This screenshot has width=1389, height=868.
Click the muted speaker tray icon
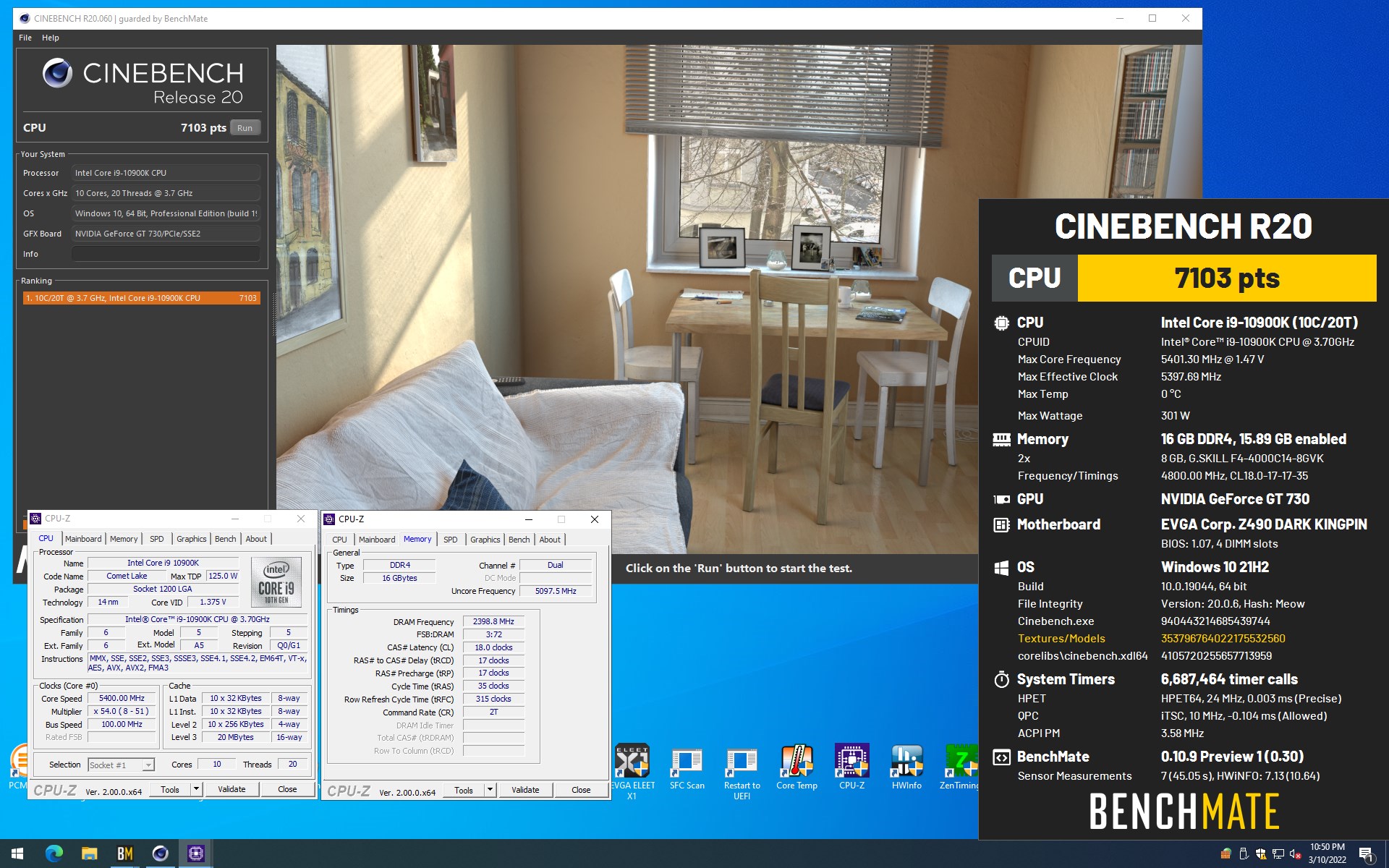1295,854
